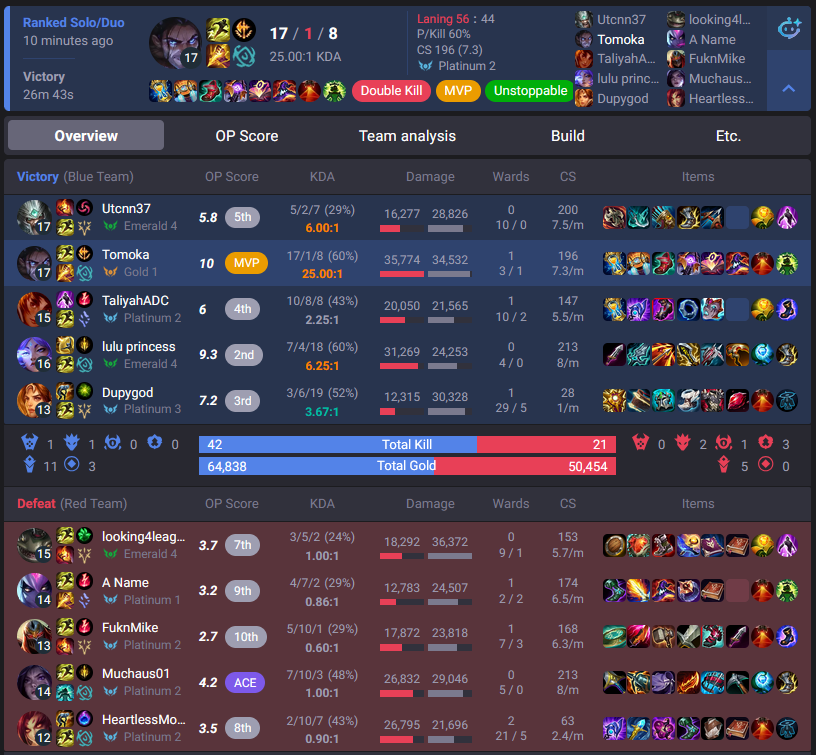Click the Total Kill comparison bar
816x755 pixels.
coord(407,444)
